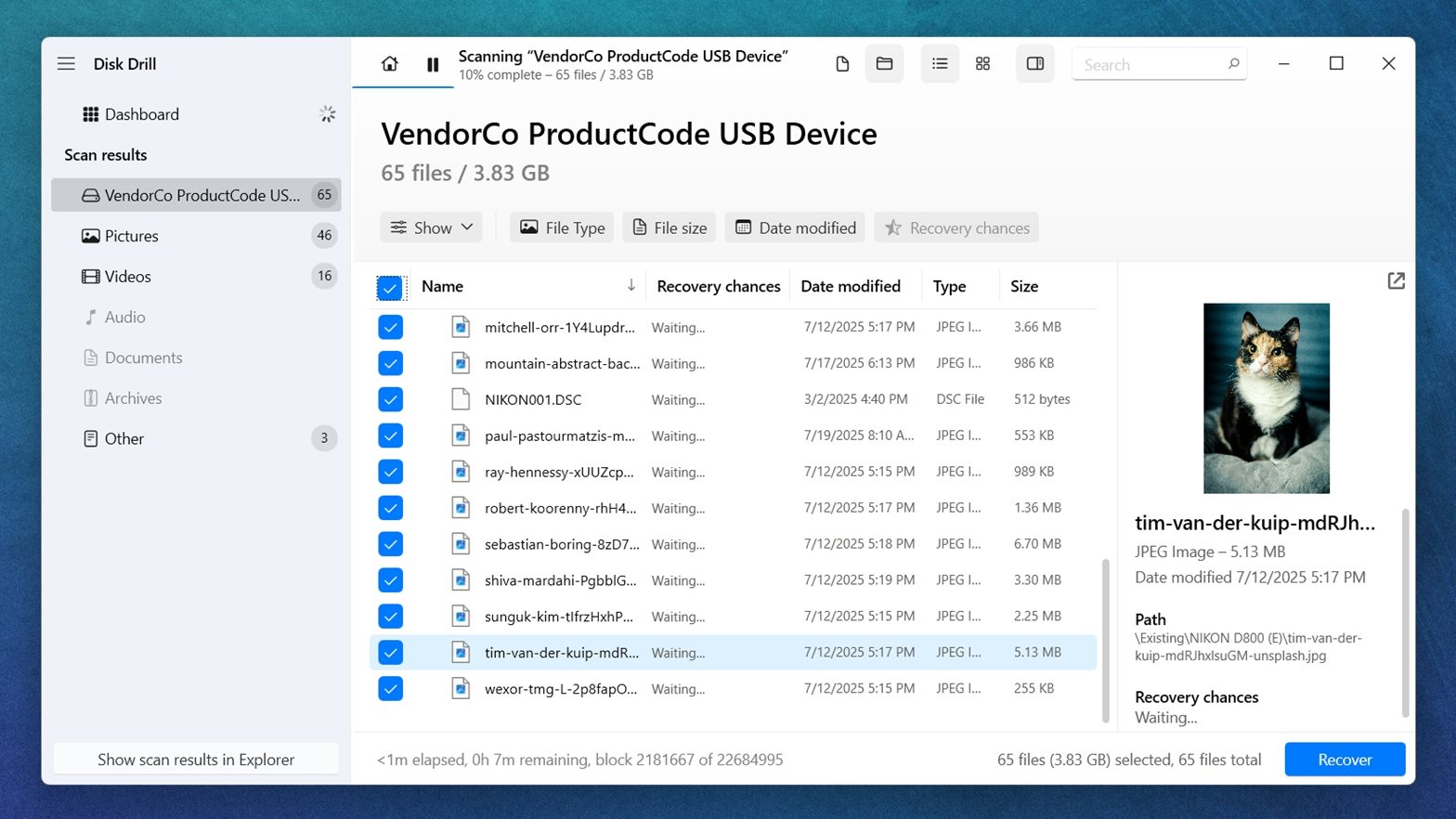Uncheck sunguk-kim file checkbox

pyautogui.click(x=391, y=617)
